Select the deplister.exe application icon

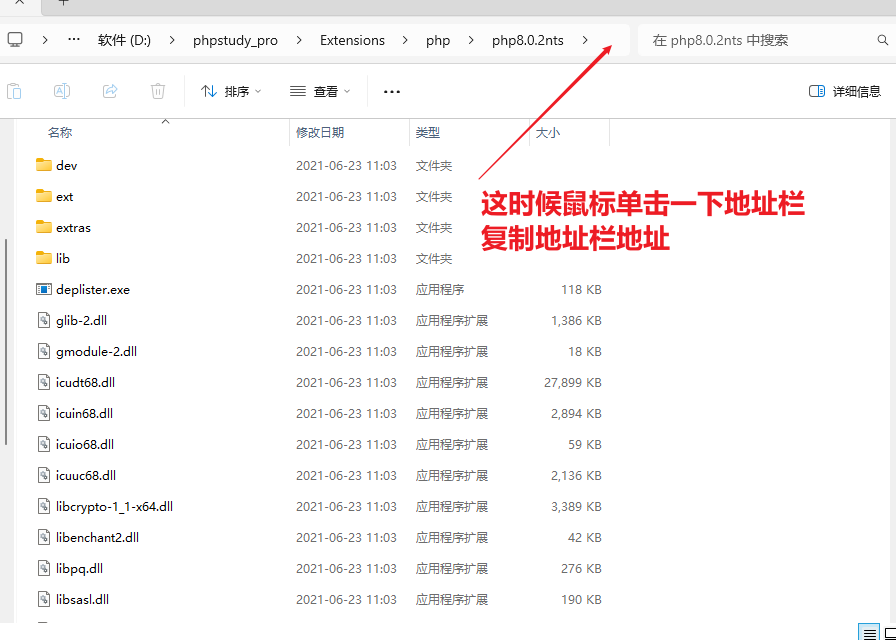pyautogui.click(x=43, y=289)
